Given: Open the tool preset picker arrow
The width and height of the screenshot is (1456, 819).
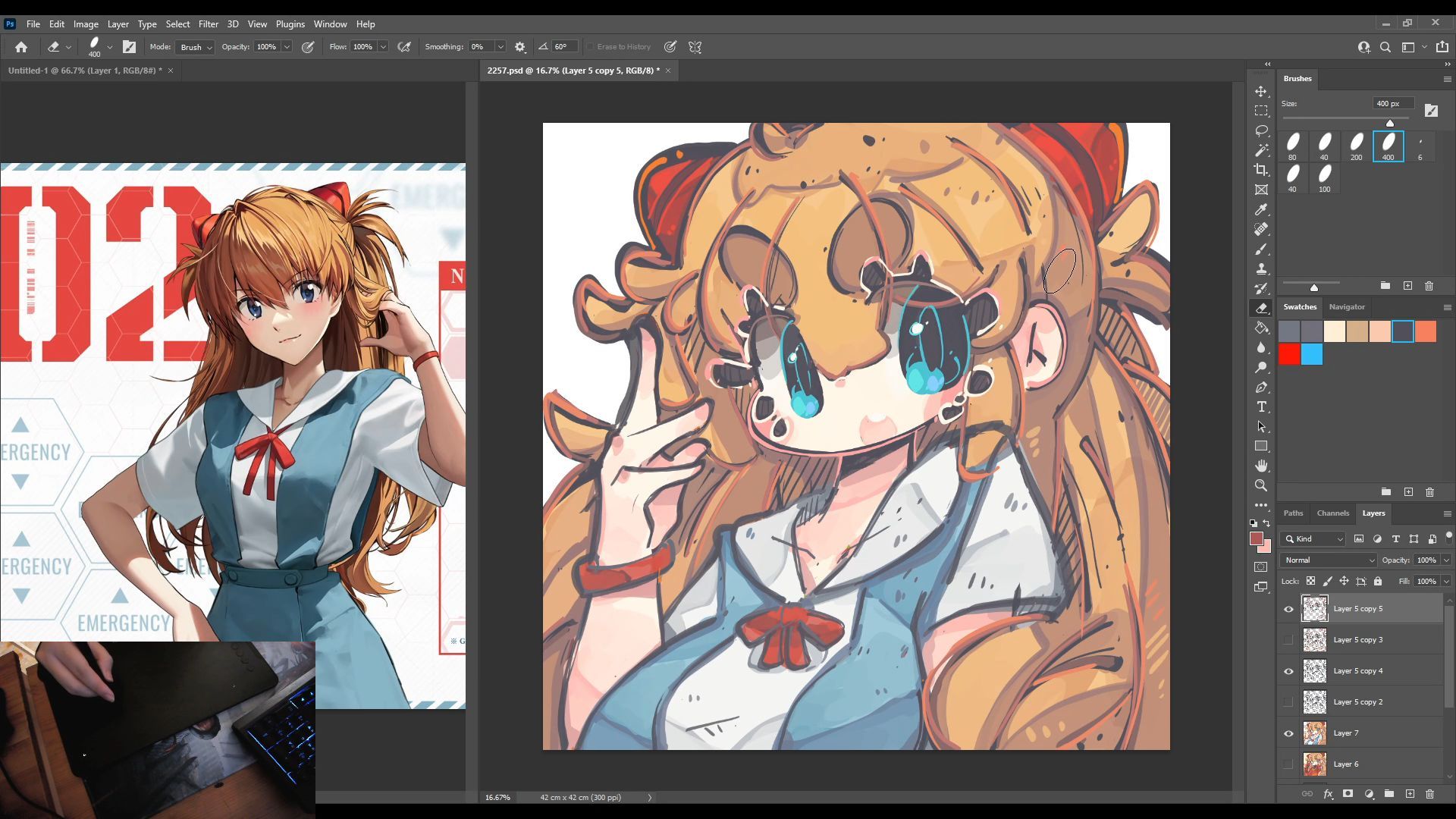Looking at the screenshot, I should coord(68,47).
